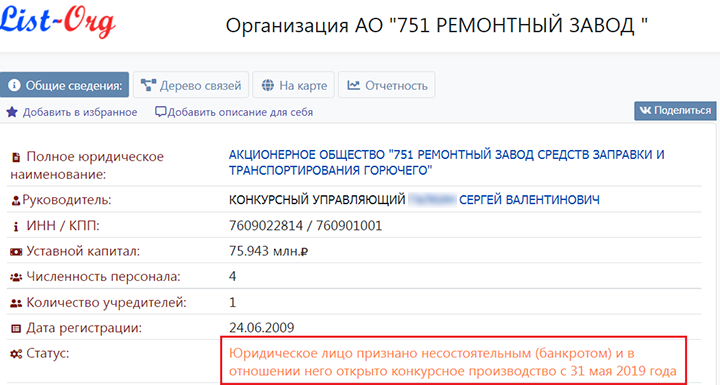Click the Руководитель label
Image resolution: width=720 pixels, height=385 pixels.
point(67,200)
